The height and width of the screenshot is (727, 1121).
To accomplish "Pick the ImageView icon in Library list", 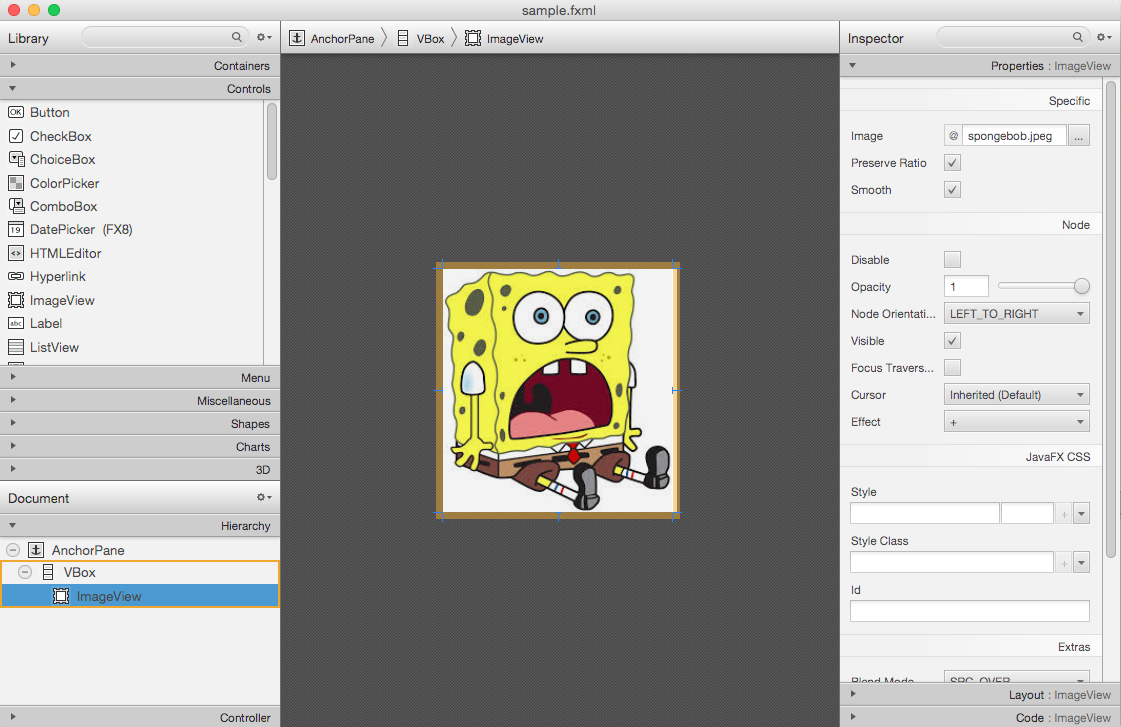I will tap(16, 300).
